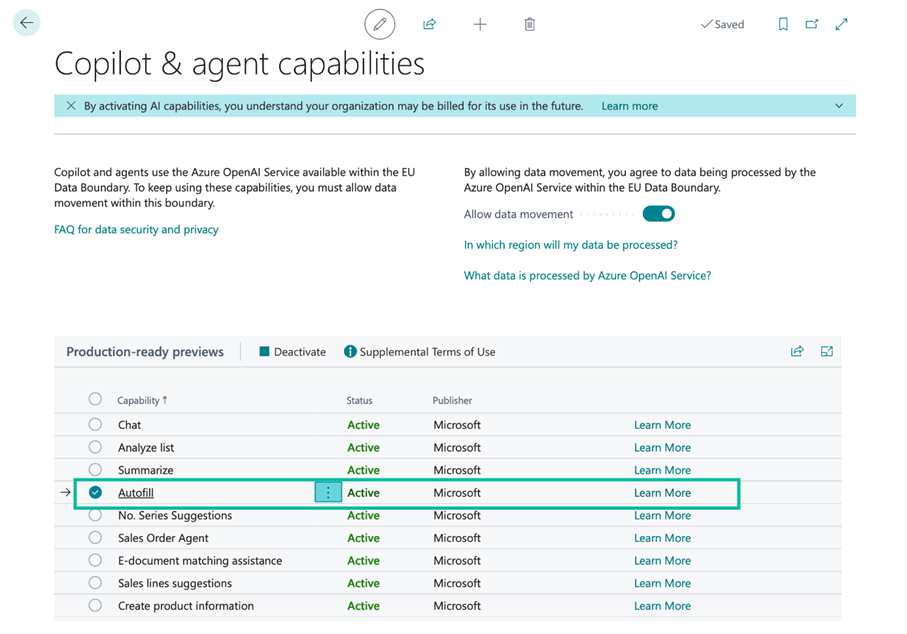Toggle the Allow data movement switch
907x634 pixels.
658,214
